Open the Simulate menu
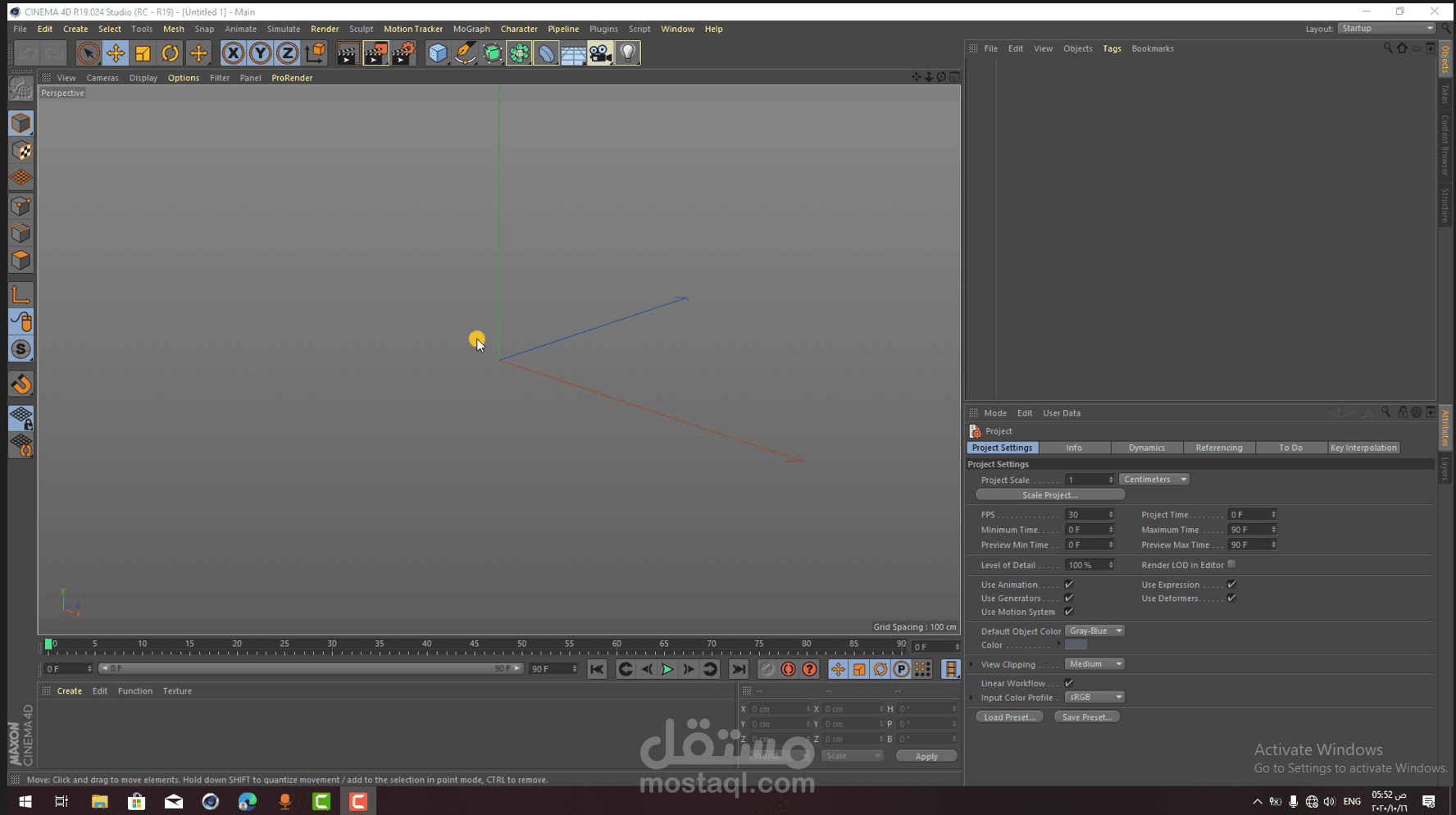Viewport: 1456px width, 815px height. (x=284, y=29)
